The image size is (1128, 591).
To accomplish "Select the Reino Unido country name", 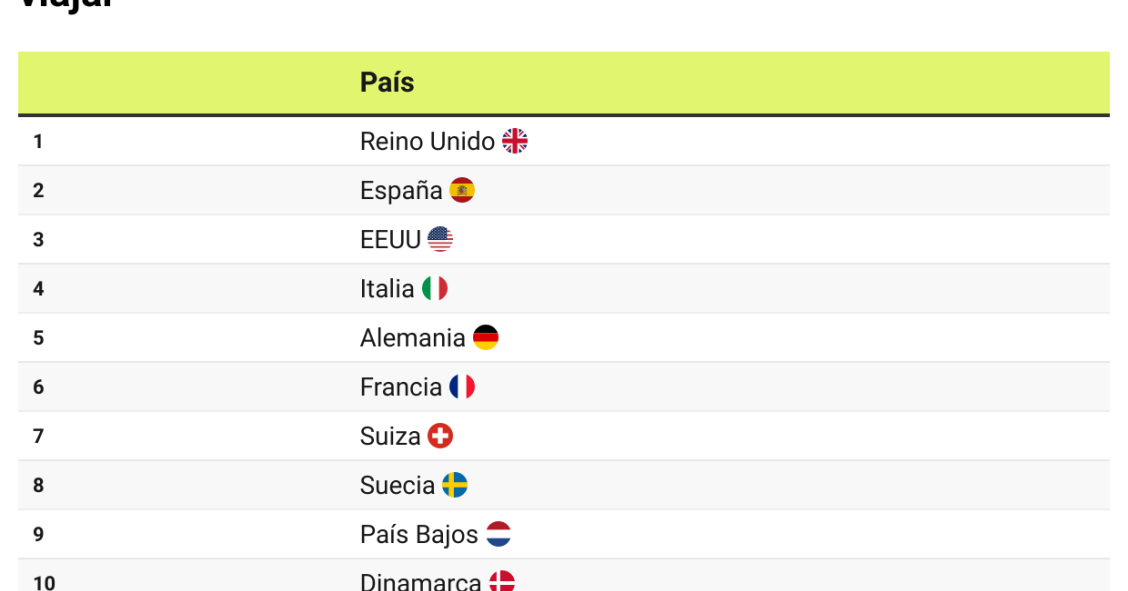I will coord(427,141).
